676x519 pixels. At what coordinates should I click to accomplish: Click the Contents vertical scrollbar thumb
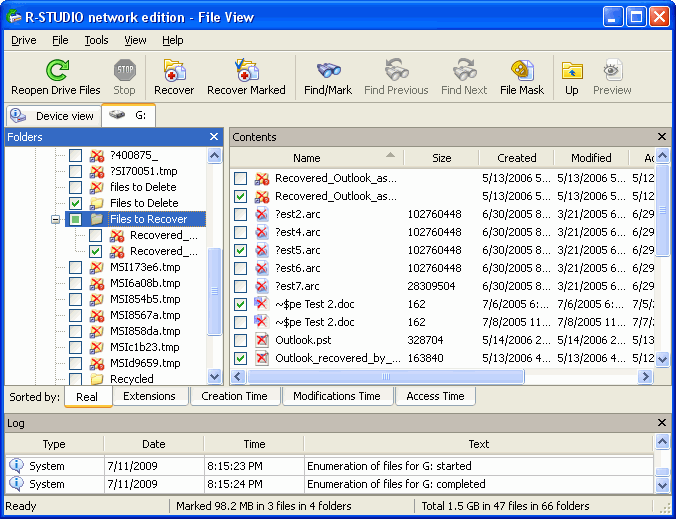point(662,210)
